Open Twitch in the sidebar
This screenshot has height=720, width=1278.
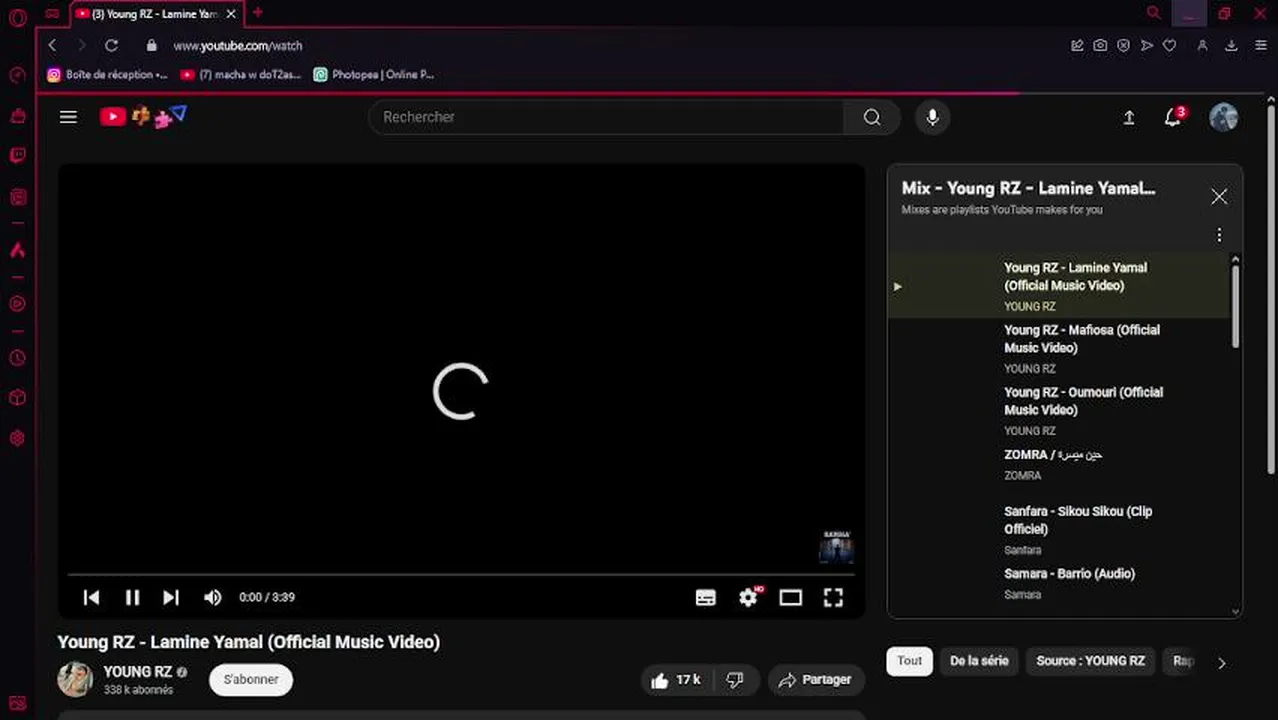coord(17,155)
